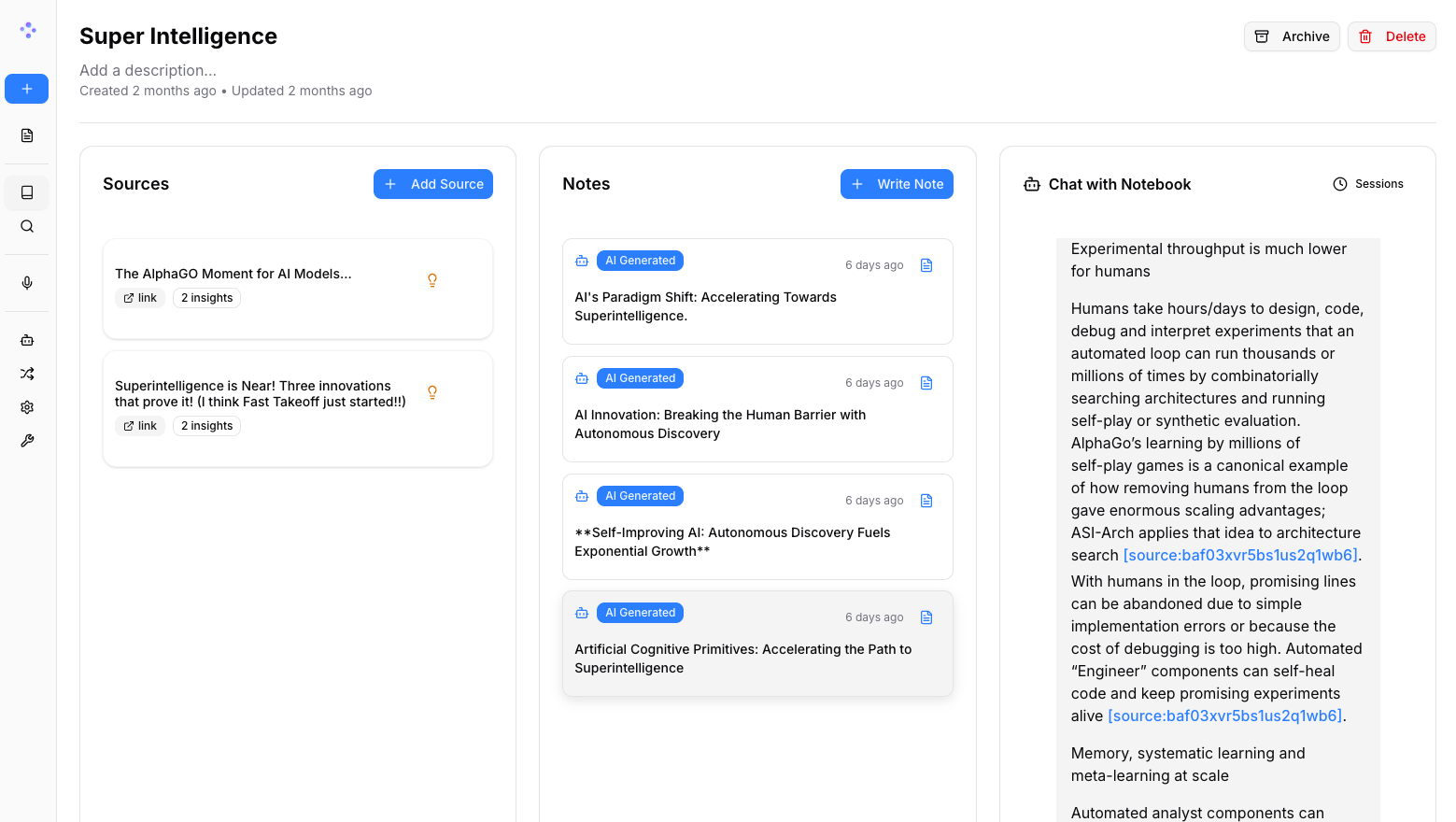Click the document icon on AI's Paradigm Shift note
This screenshot has height=822, width=1456.
click(926, 265)
